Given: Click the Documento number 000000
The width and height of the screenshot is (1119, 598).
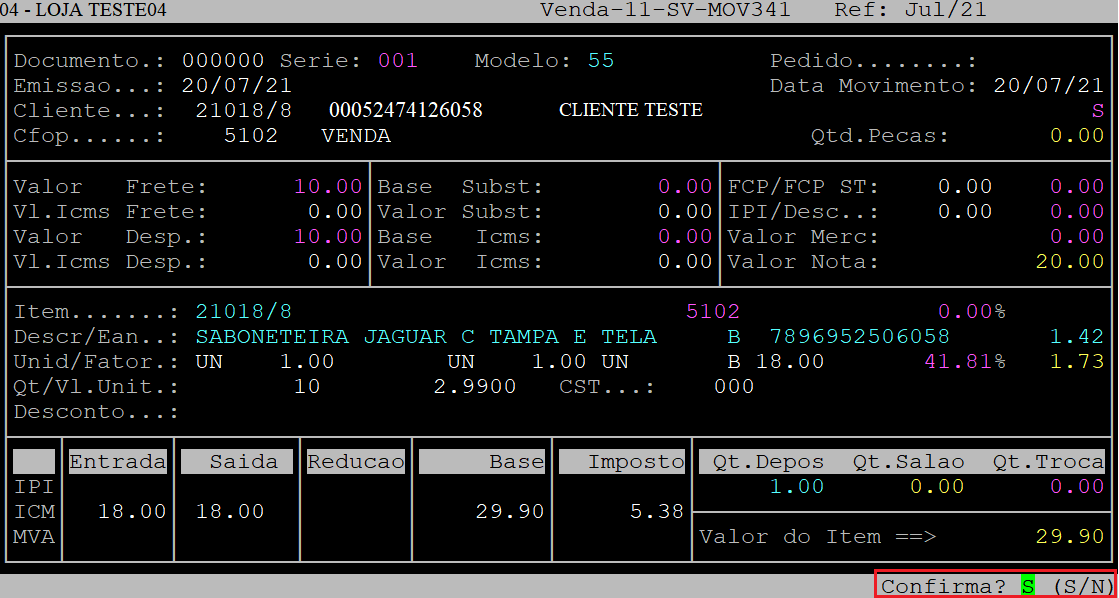Looking at the screenshot, I should [223, 61].
